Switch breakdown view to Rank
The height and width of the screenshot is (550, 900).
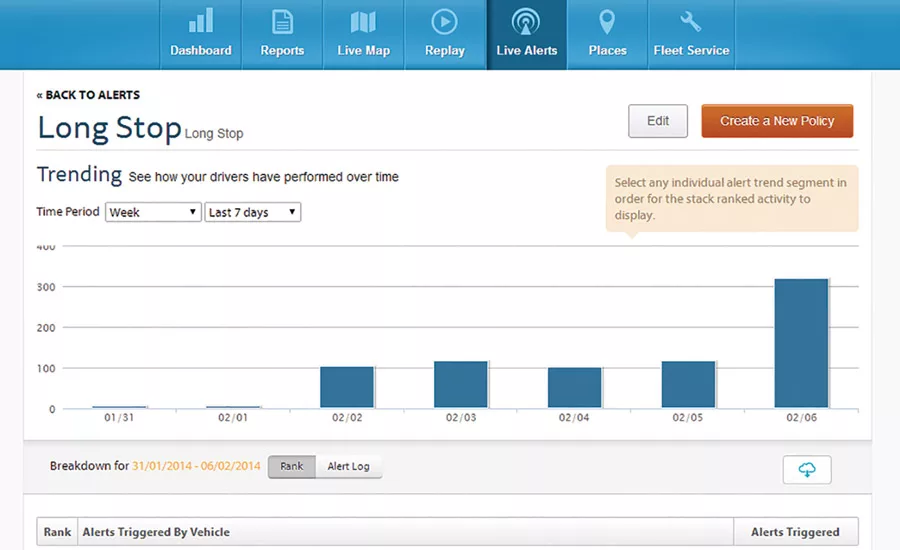coord(292,466)
